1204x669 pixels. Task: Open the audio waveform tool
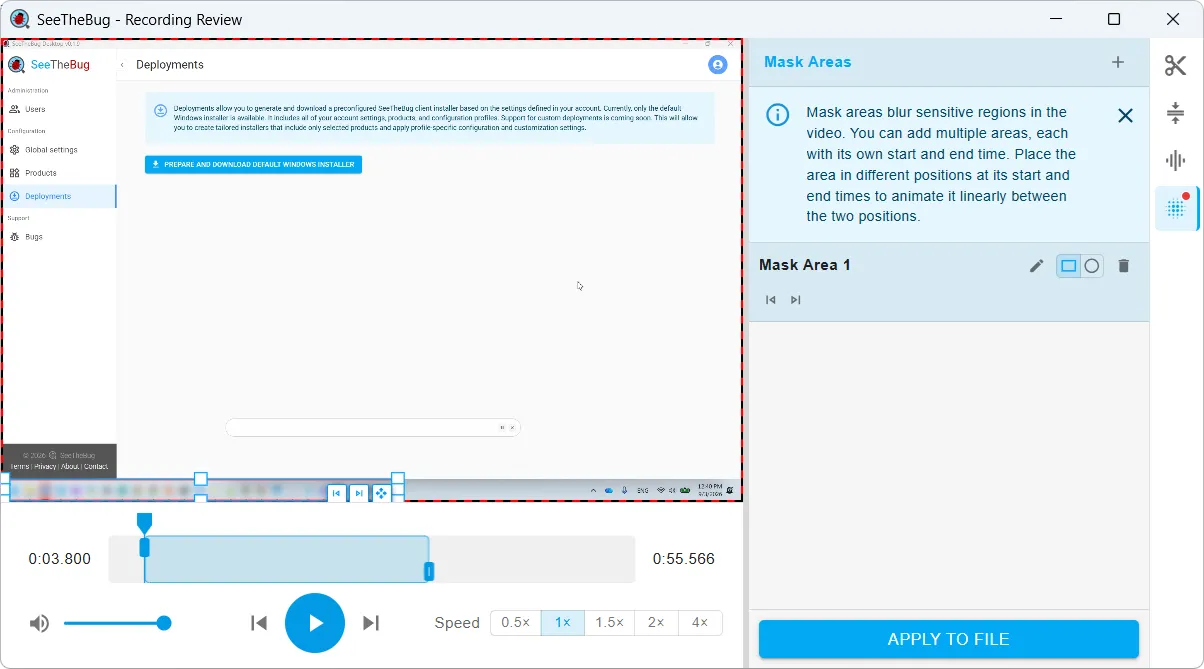pyautogui.click(x=1175, y=160)
